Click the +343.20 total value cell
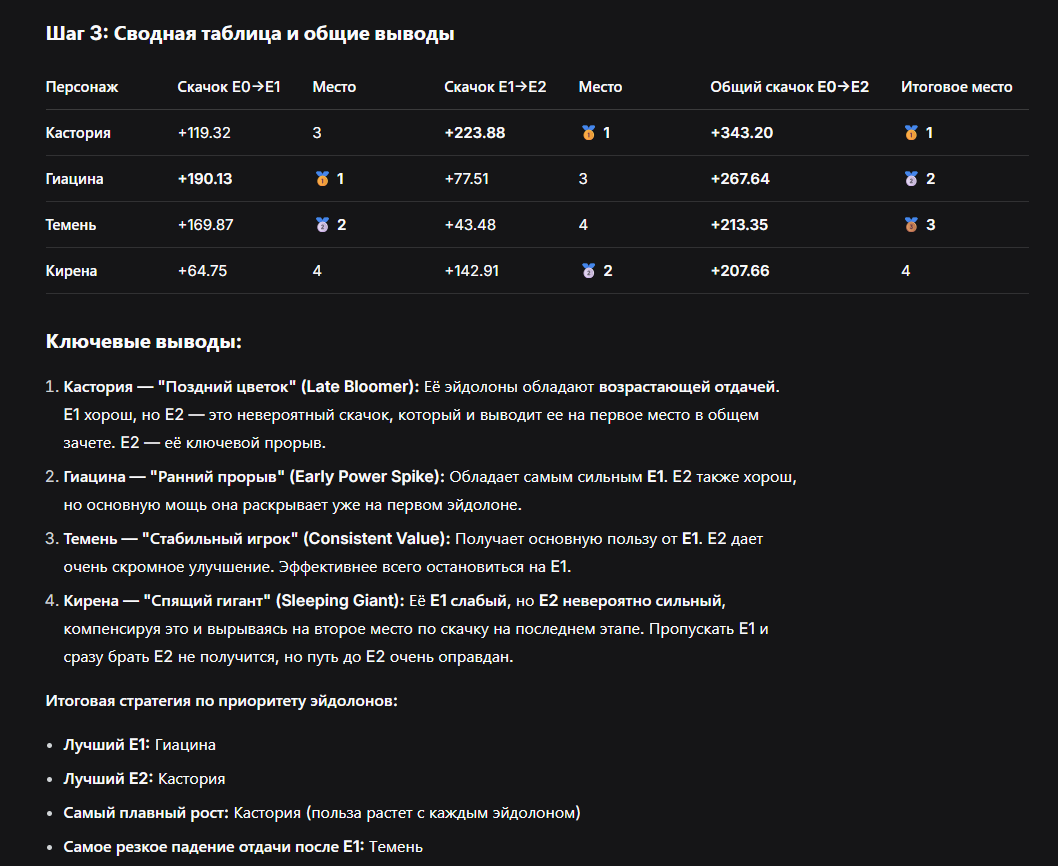The width and height of the screenshot is (1058, 866). tap(741, 133)
